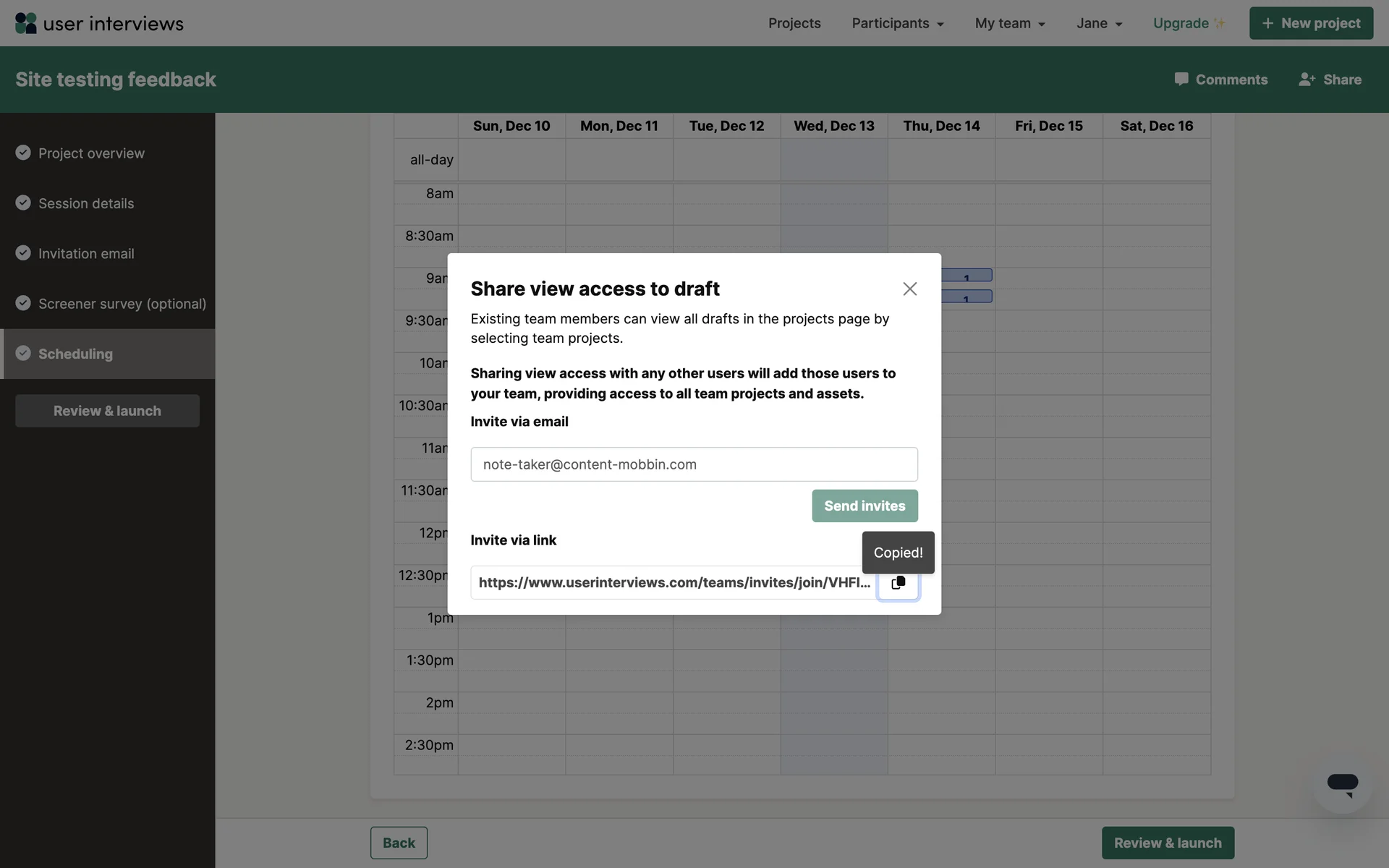
Task: Click Invitation email checkmark icon
Action: [x=23, y=252]
